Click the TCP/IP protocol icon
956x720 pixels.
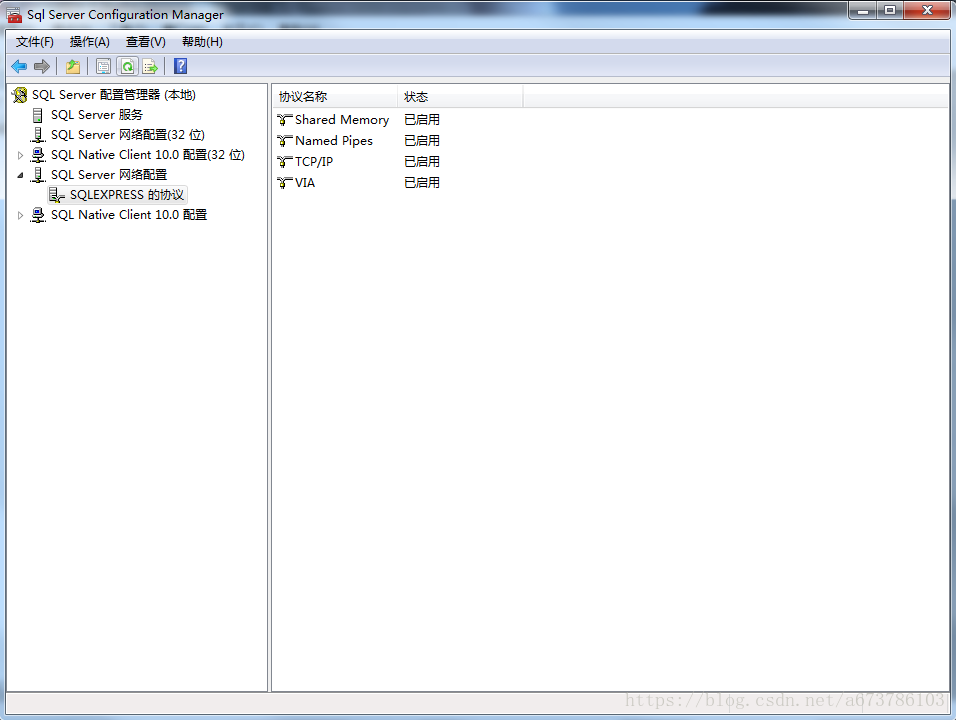[x=285, y=162]
